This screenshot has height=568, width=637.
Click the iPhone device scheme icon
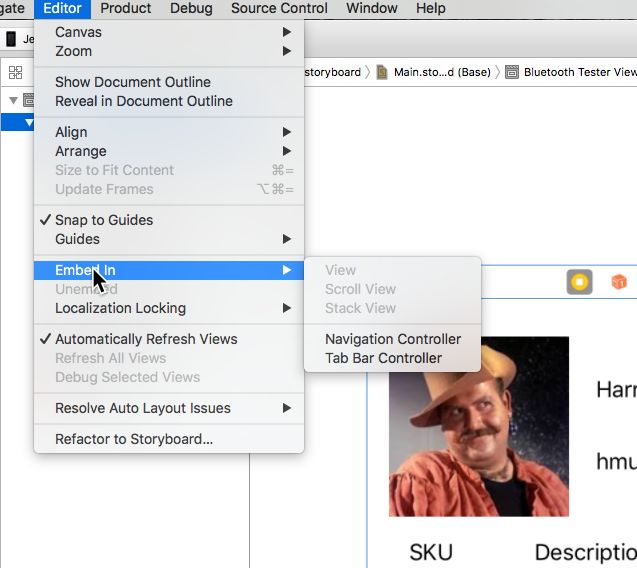coord(11,39)
